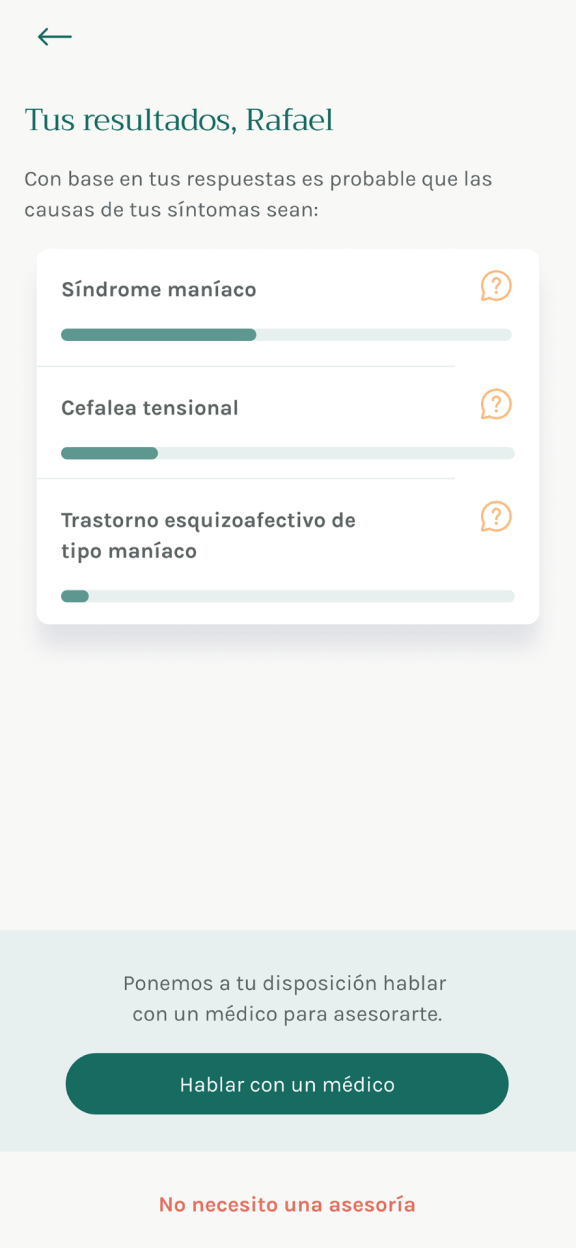
Task: Click the Cefalea tensional probability bar fill
Action: pyautogui.click(x=110, y=453)
